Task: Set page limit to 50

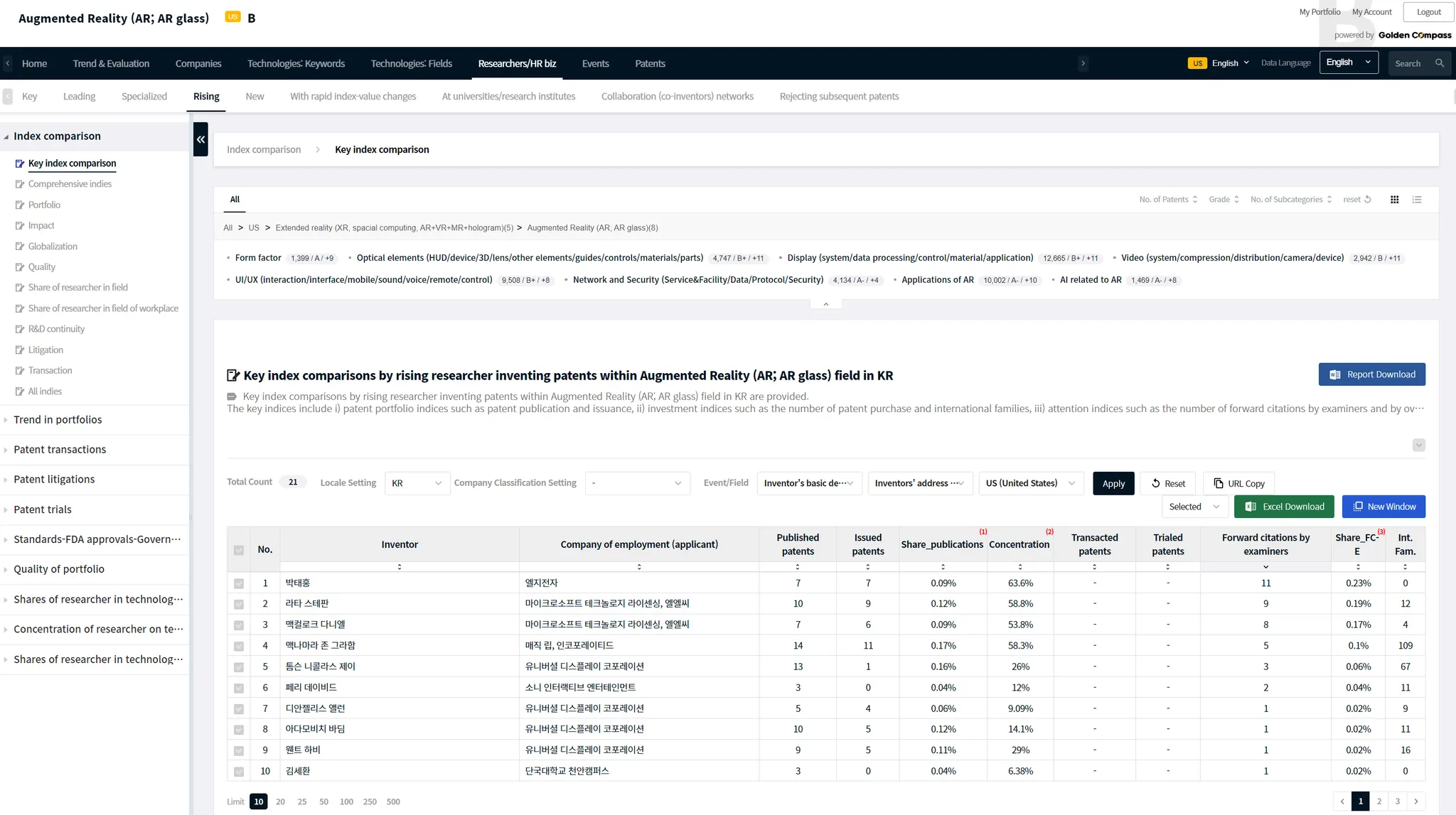Action: click(x=323, y=801)
